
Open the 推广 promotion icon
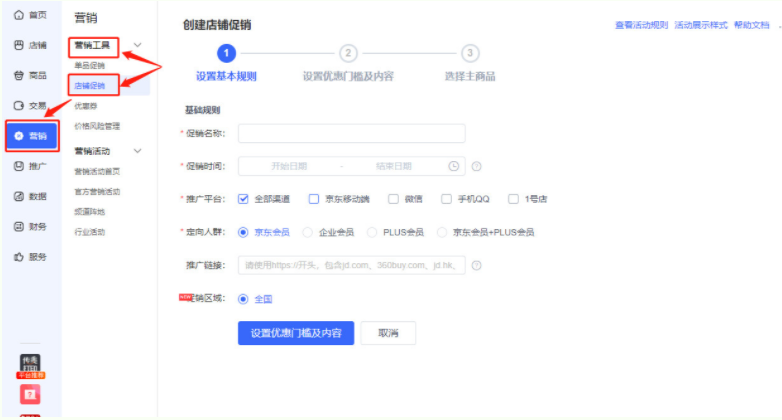click(x=19, y=166)
